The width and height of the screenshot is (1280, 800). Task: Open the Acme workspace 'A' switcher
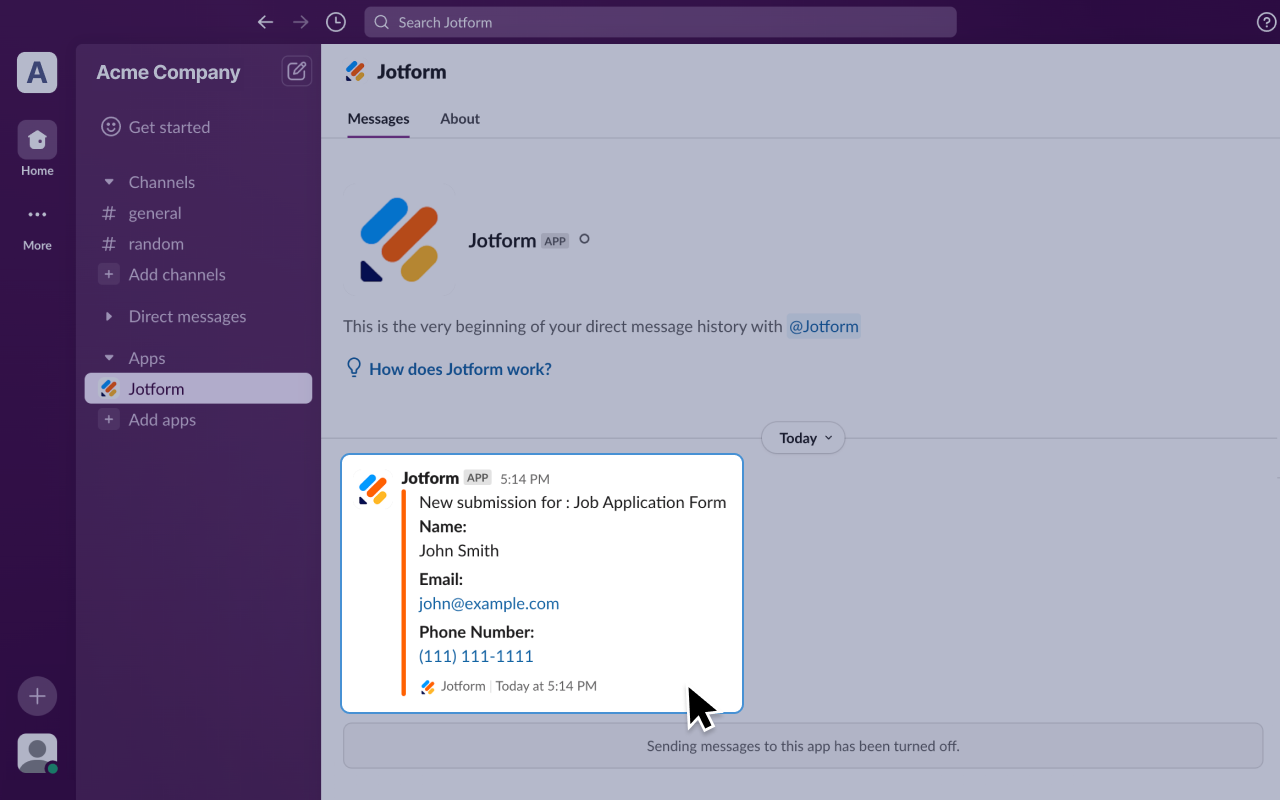point(37,72)
